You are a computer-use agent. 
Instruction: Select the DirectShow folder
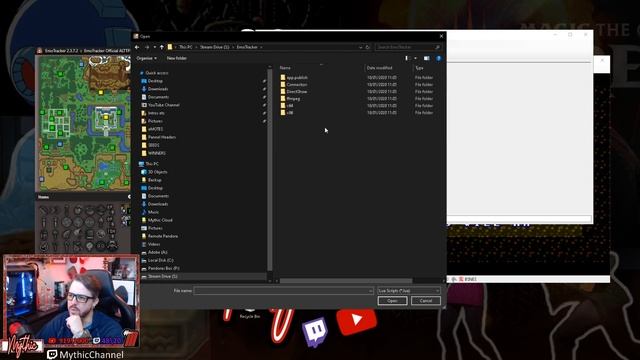tap(297, 91)
